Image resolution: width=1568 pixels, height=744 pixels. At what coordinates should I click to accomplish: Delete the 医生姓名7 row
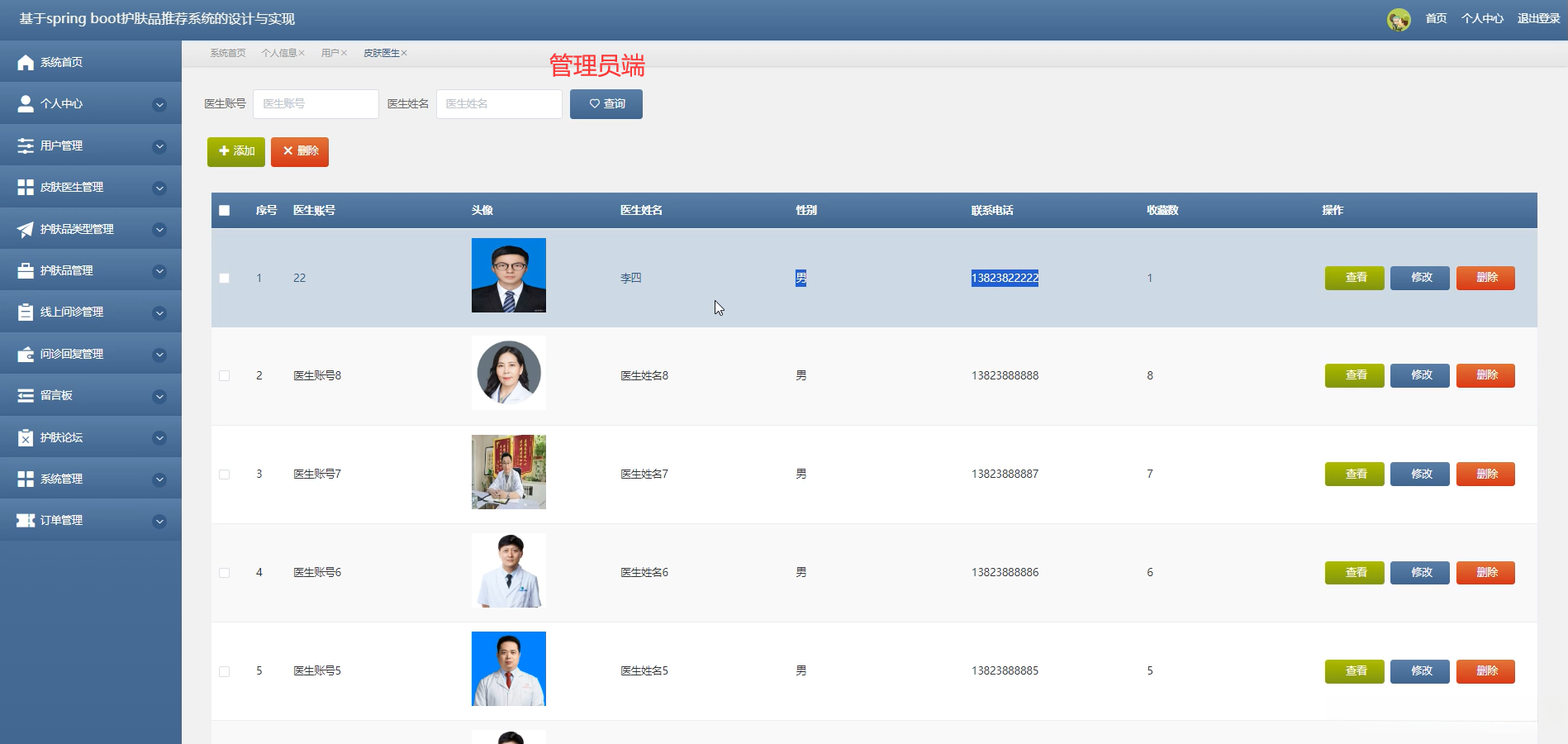1485,474
